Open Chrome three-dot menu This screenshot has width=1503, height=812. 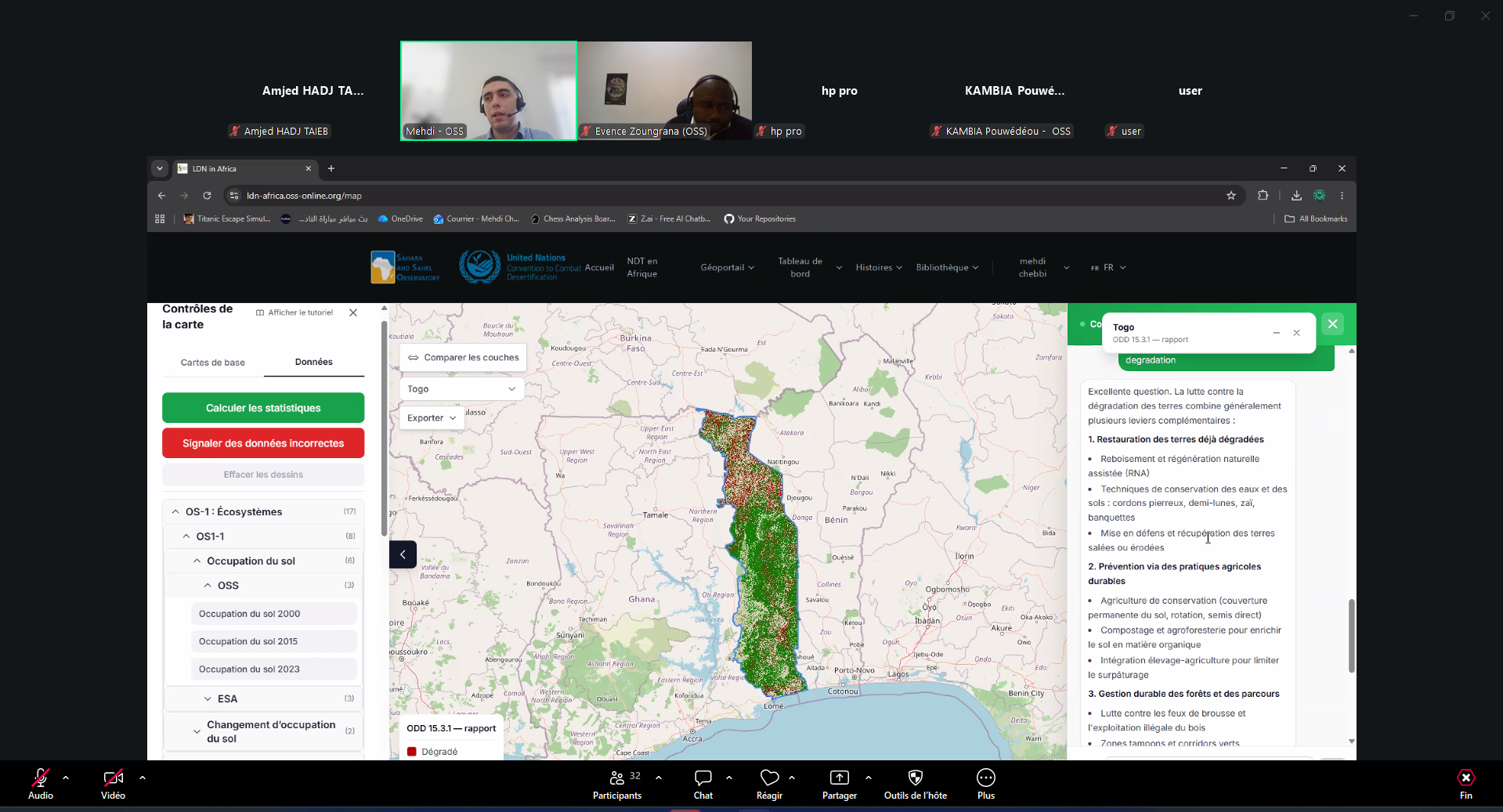coord(1342,196)
